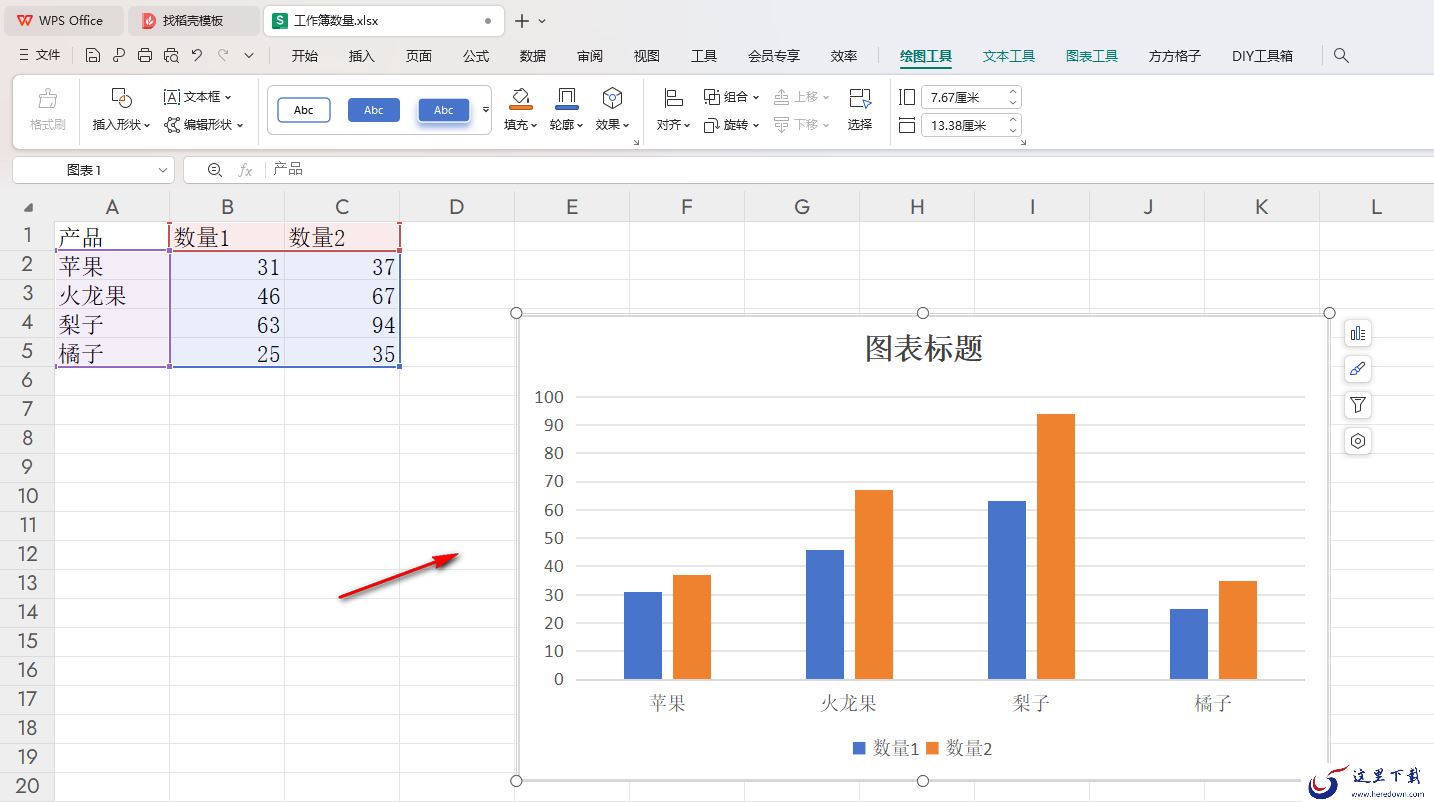
Task: Click the Rotate (旋转) icon
Action: (x=712, y=125)
